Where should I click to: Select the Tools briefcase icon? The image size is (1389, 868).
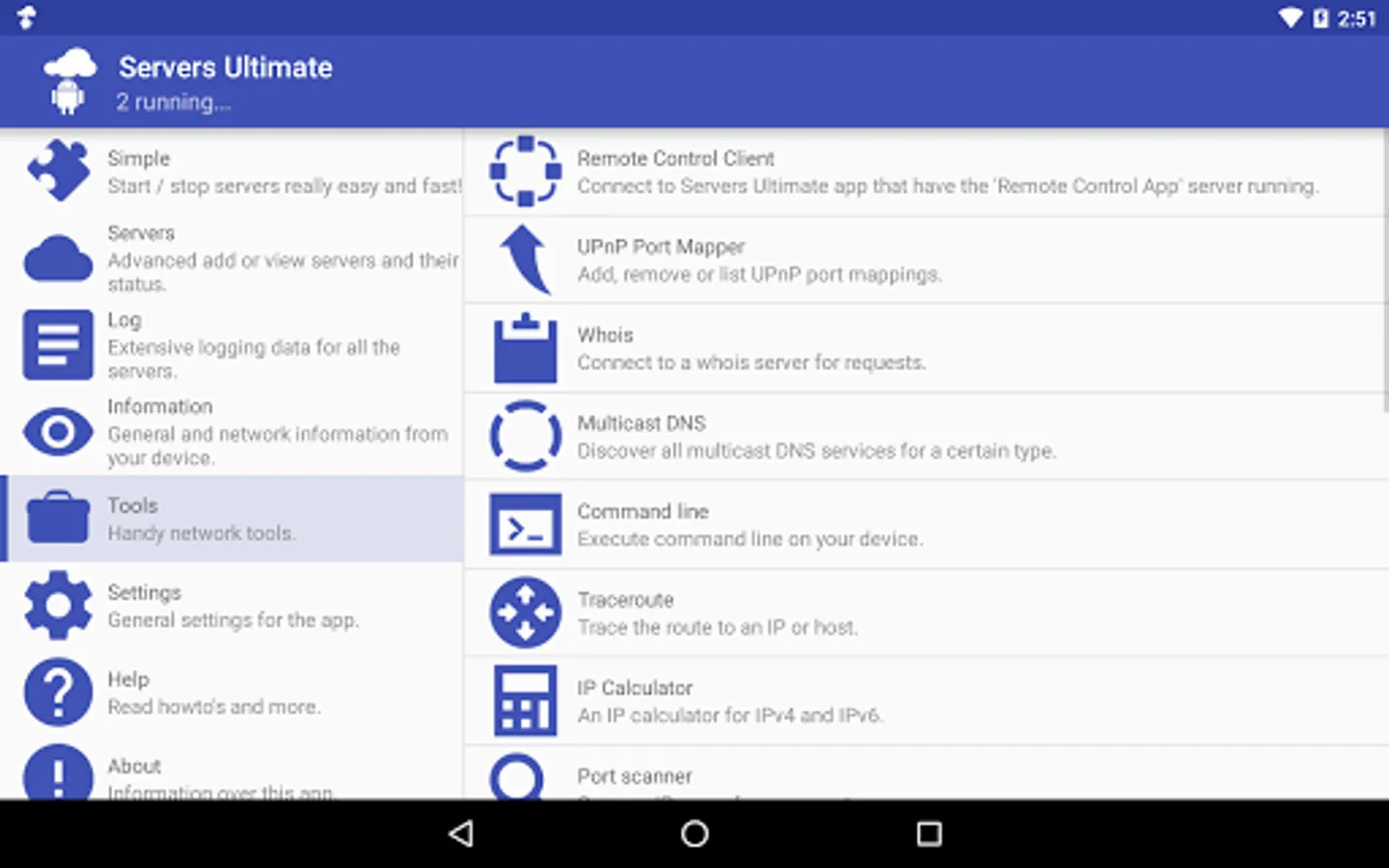click(x=58, y=518)
